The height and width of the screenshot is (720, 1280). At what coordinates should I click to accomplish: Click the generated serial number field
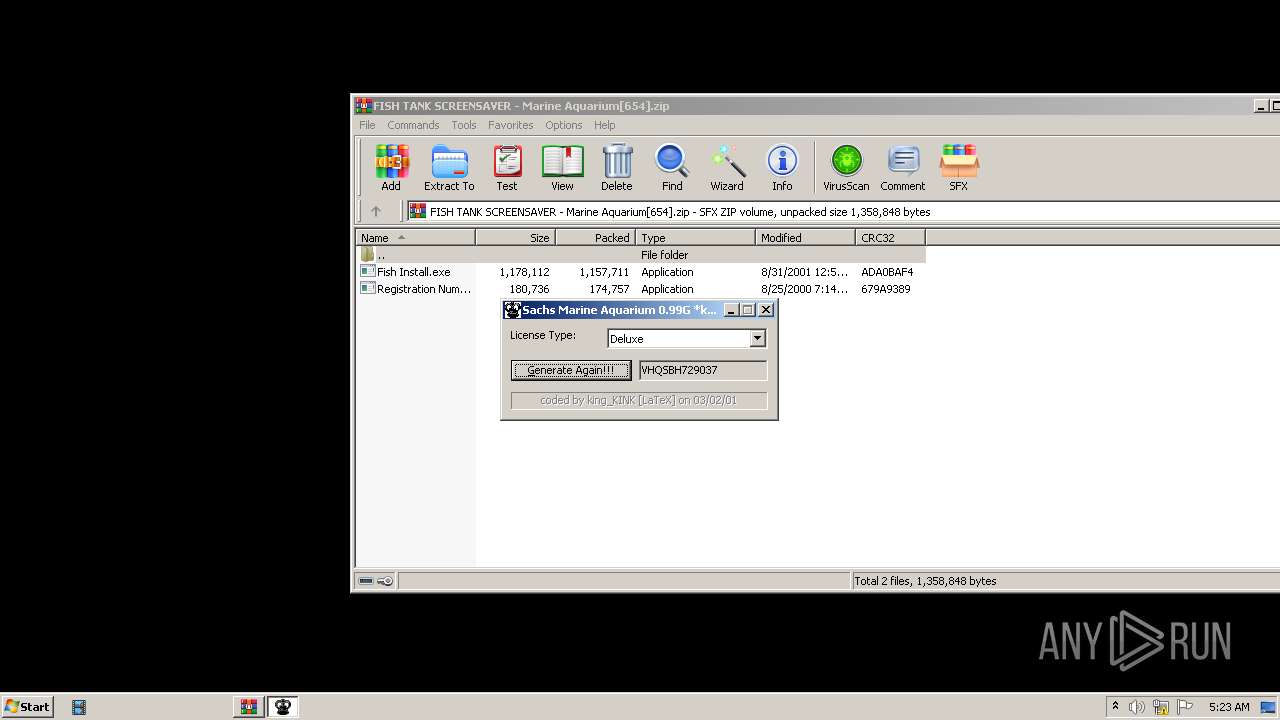point(703,370)
